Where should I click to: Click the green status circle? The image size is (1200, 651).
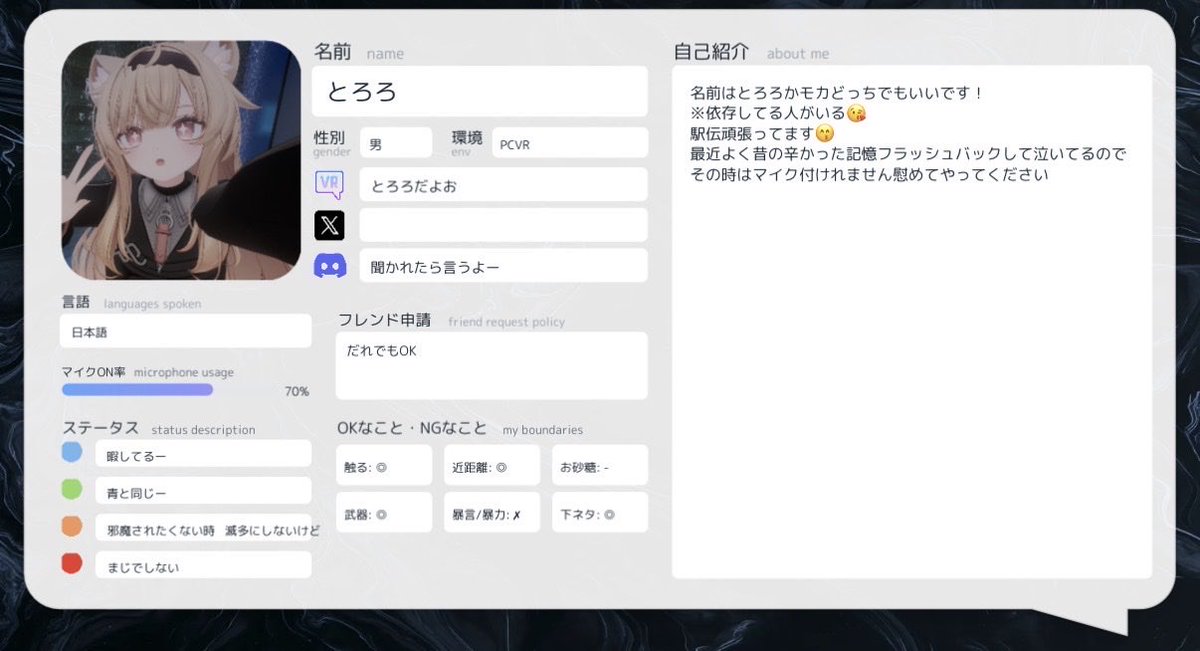(x=71, y=489)
